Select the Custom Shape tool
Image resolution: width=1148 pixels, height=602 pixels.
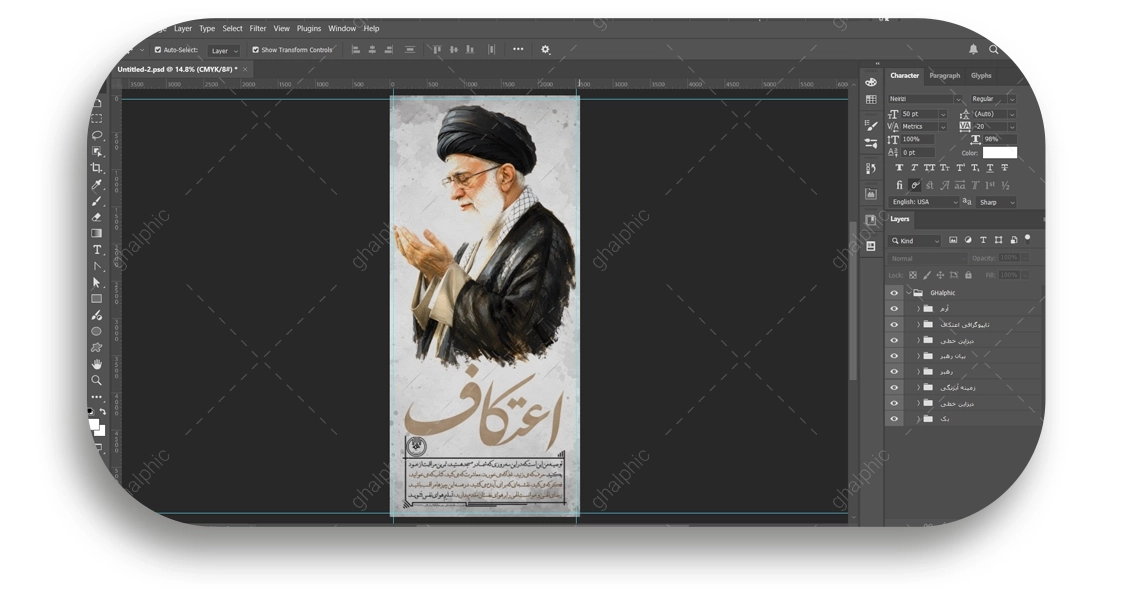tap(97, 348)
